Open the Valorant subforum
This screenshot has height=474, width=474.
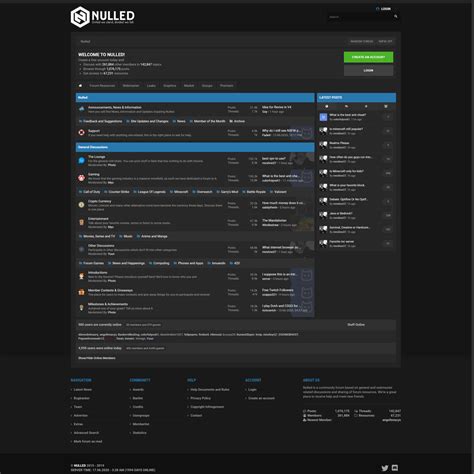[280, 192]
